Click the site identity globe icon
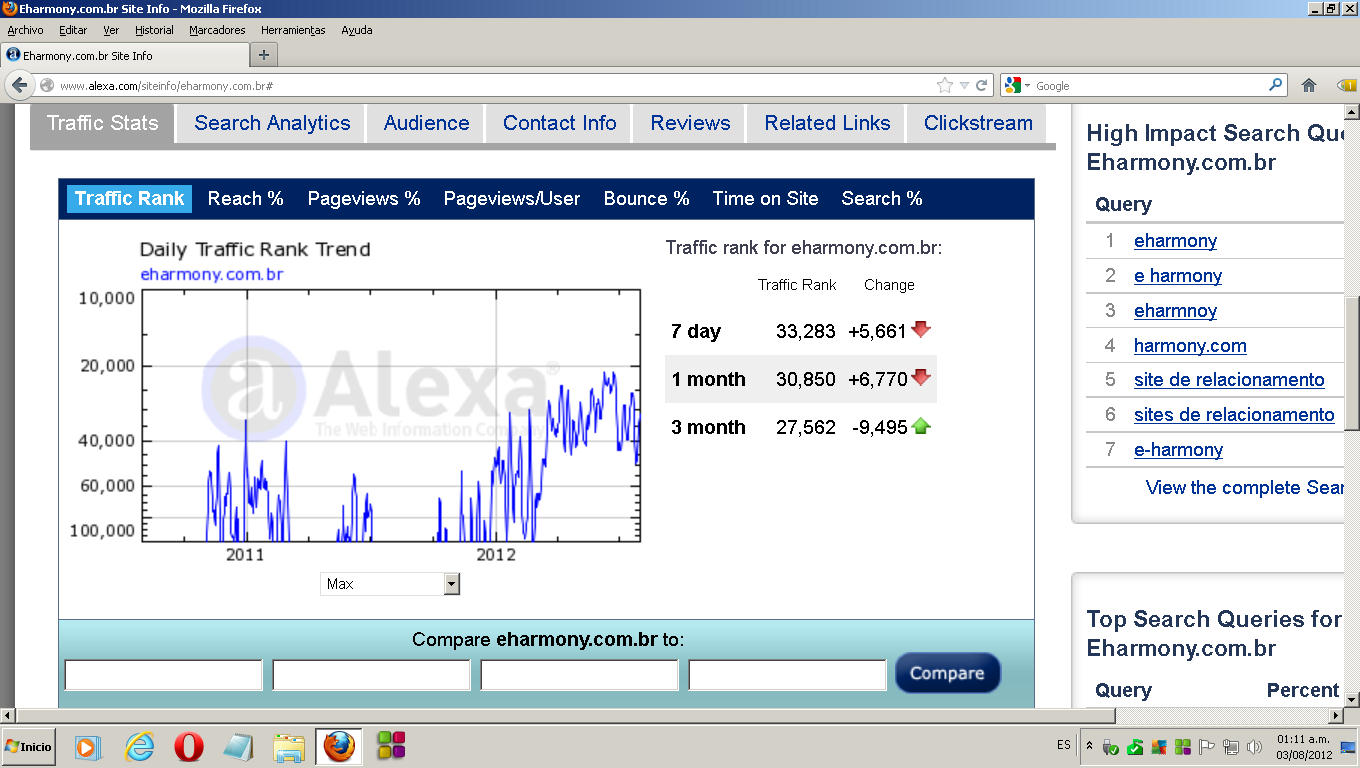 click(47, 86)
